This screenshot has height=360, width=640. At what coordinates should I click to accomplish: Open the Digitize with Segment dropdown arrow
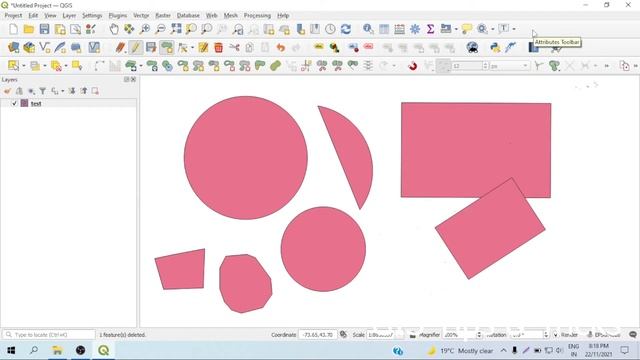click(141, 66)
